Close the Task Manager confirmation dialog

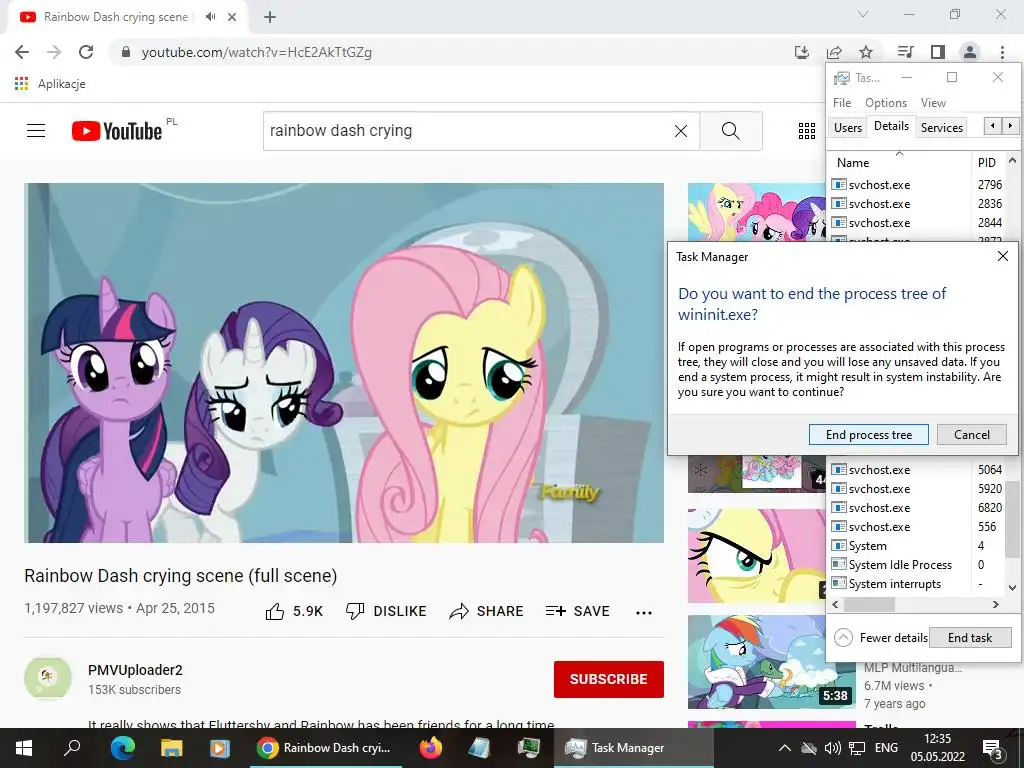click(1003, 257)
